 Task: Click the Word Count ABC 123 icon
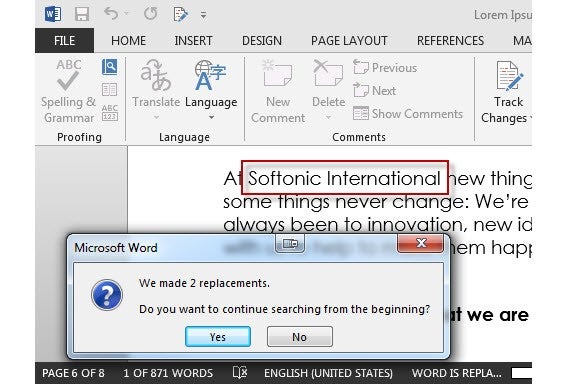tap(109, 113)
